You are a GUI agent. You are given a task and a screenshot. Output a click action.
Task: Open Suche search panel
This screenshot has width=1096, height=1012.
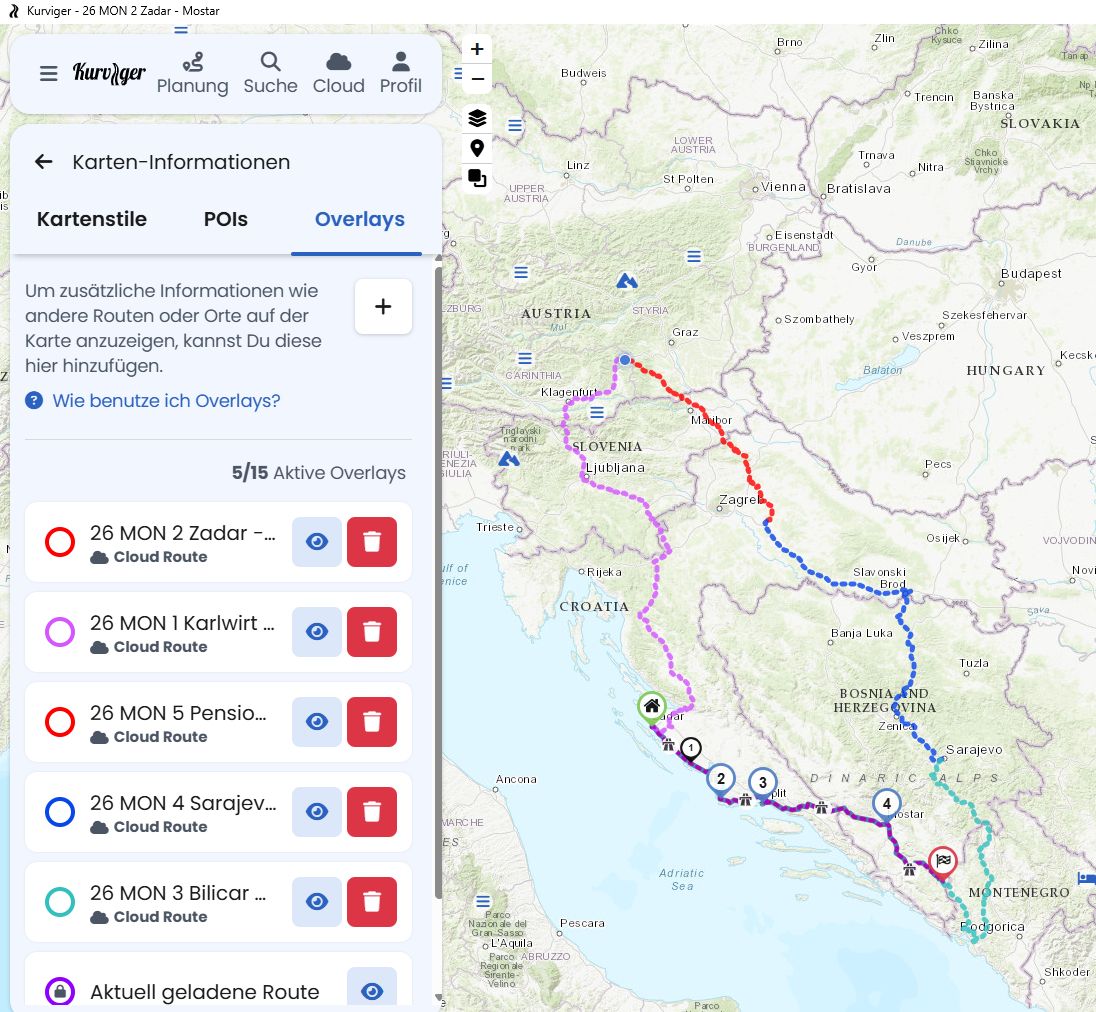point(270,74)
